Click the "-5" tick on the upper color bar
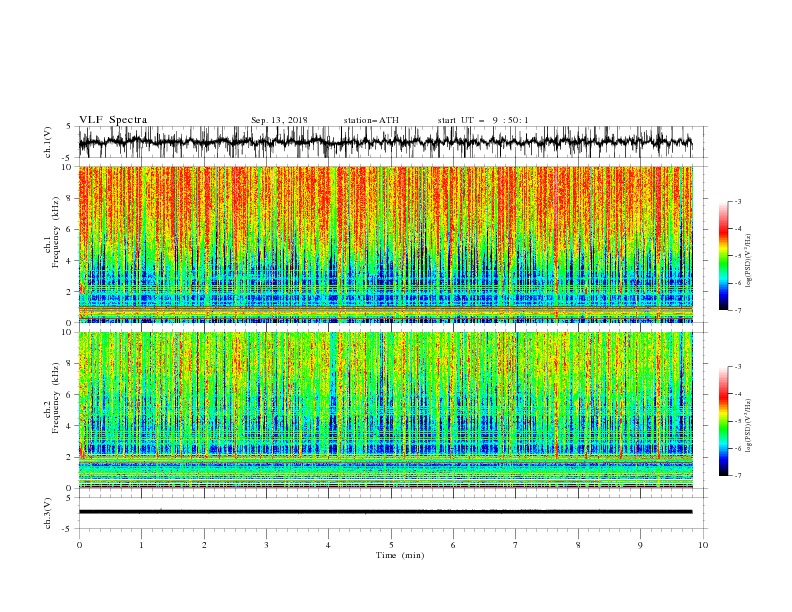 pos(737,256)
